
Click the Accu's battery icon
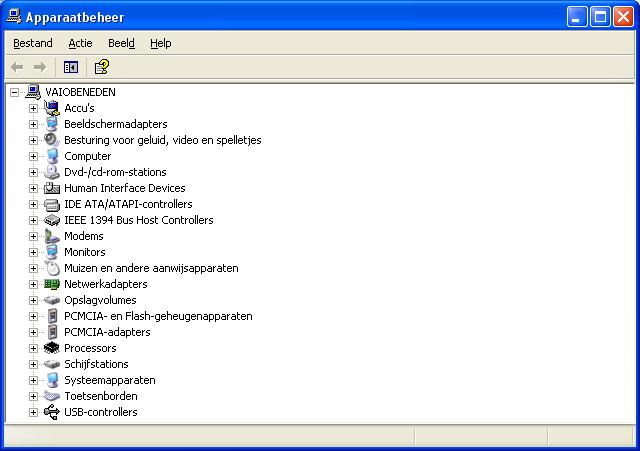pos(52,108)
